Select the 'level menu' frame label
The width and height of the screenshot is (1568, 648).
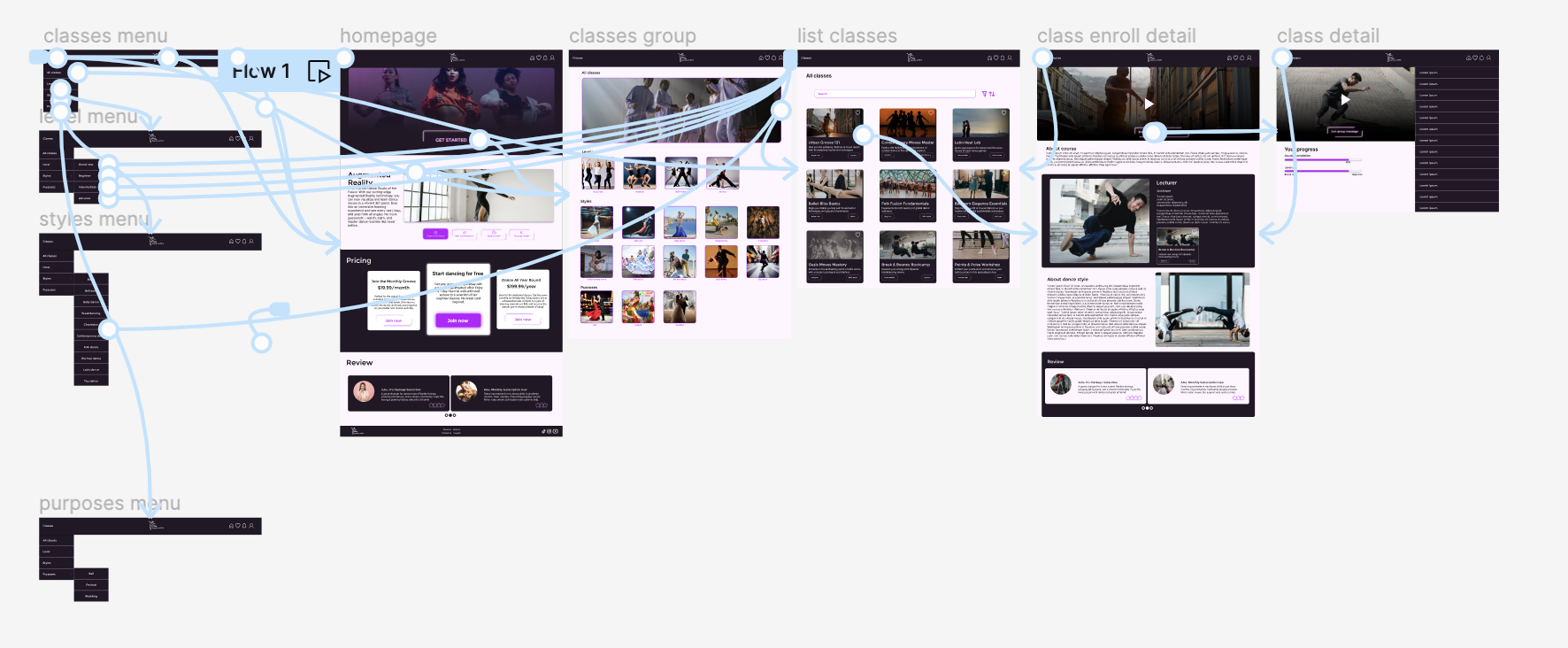click(88, 117)
